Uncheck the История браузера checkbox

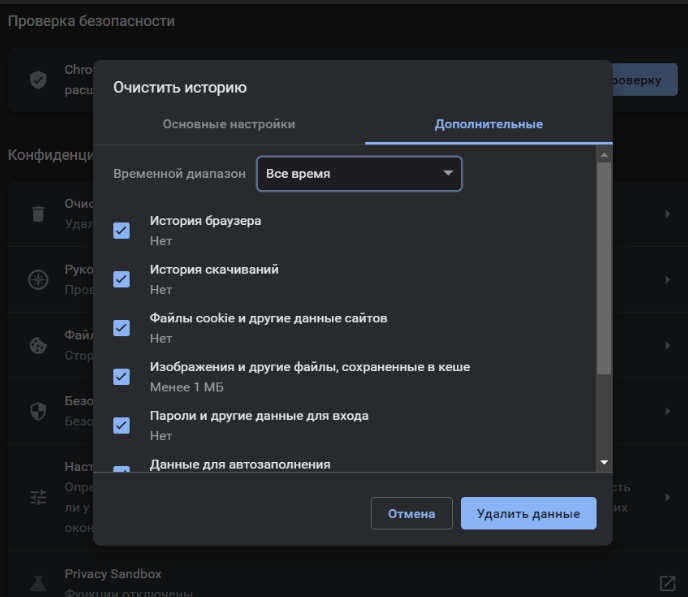coord(122,231)
